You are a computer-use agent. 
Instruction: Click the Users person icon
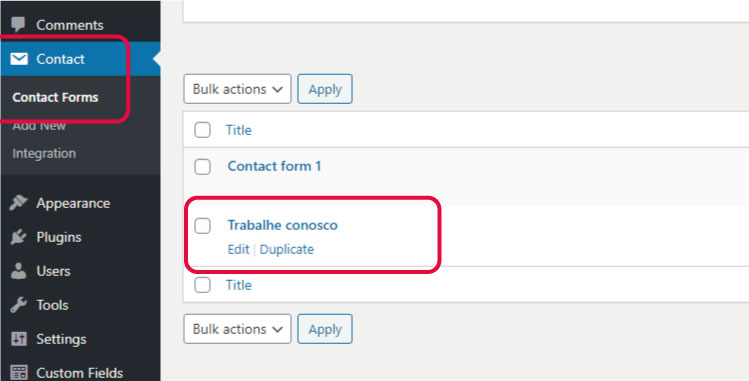tap(18, 271)
